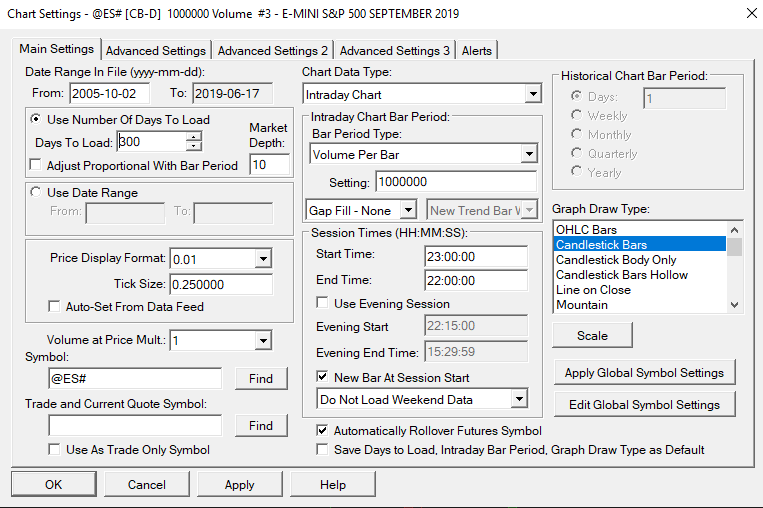
Task: Select Candlestick Body Only draw type
Action: pyautogui.click(x=640, y=259)
